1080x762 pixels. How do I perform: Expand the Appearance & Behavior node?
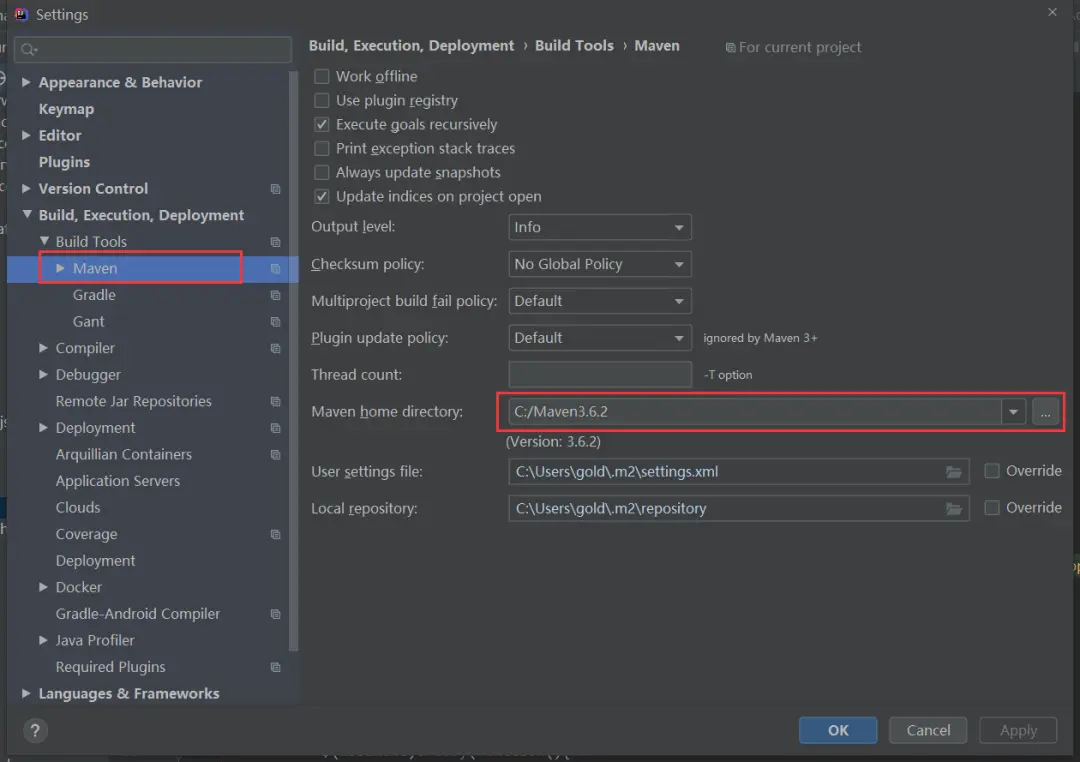[26, 82]
